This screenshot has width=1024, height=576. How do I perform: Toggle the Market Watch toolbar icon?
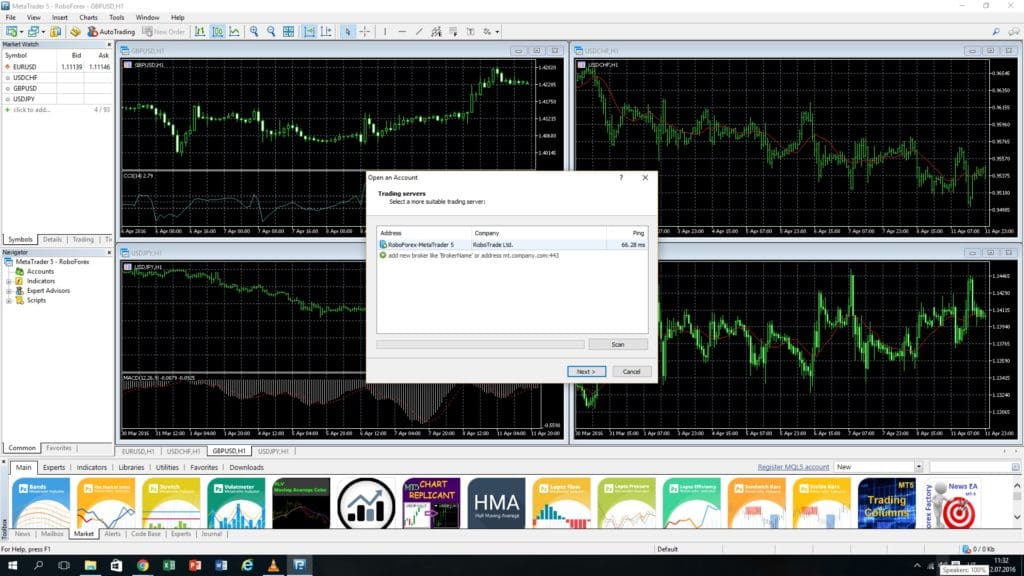click(56, 31)
